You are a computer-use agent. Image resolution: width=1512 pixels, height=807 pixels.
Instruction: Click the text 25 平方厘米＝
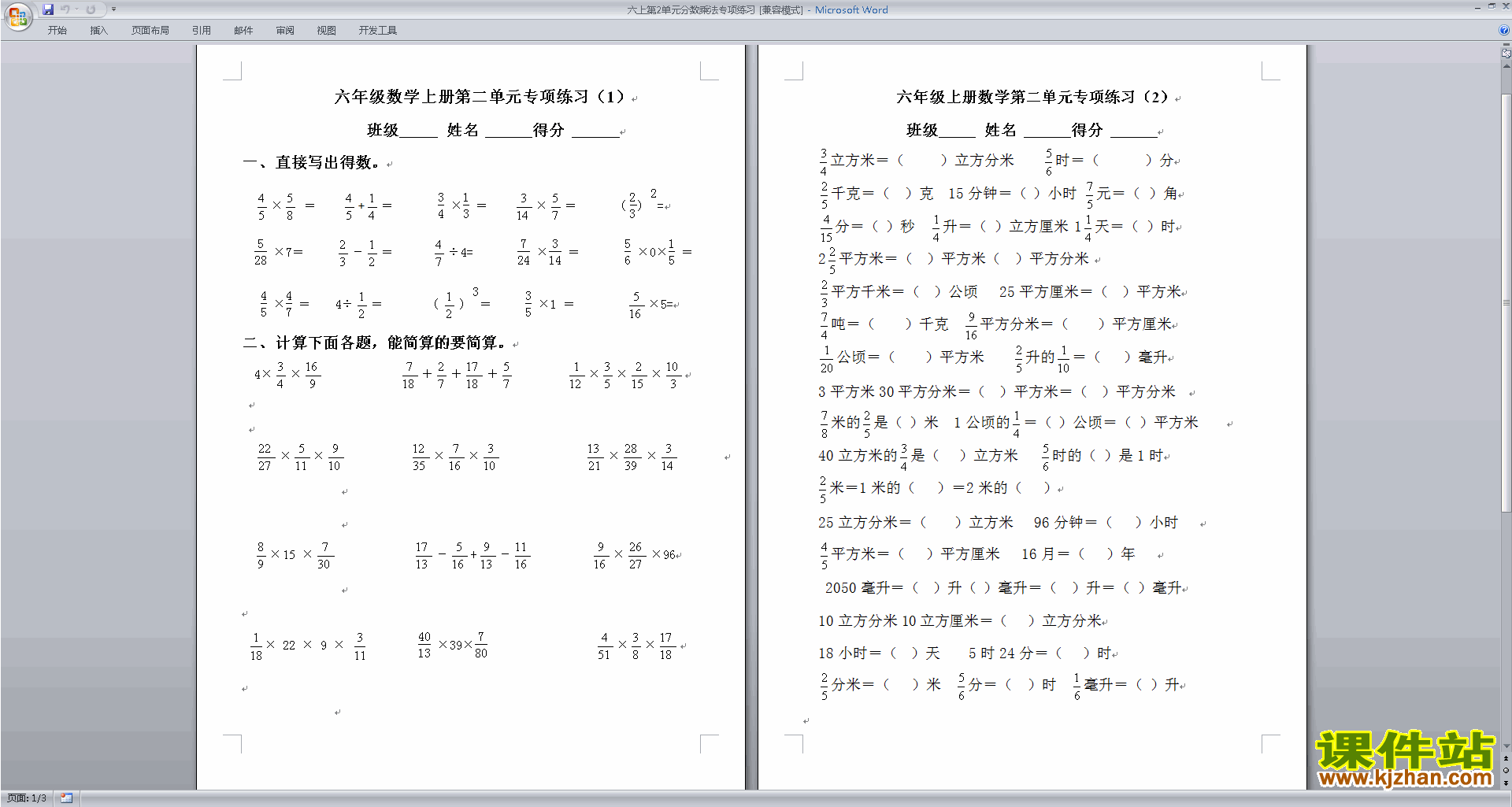pos(1046,291)
